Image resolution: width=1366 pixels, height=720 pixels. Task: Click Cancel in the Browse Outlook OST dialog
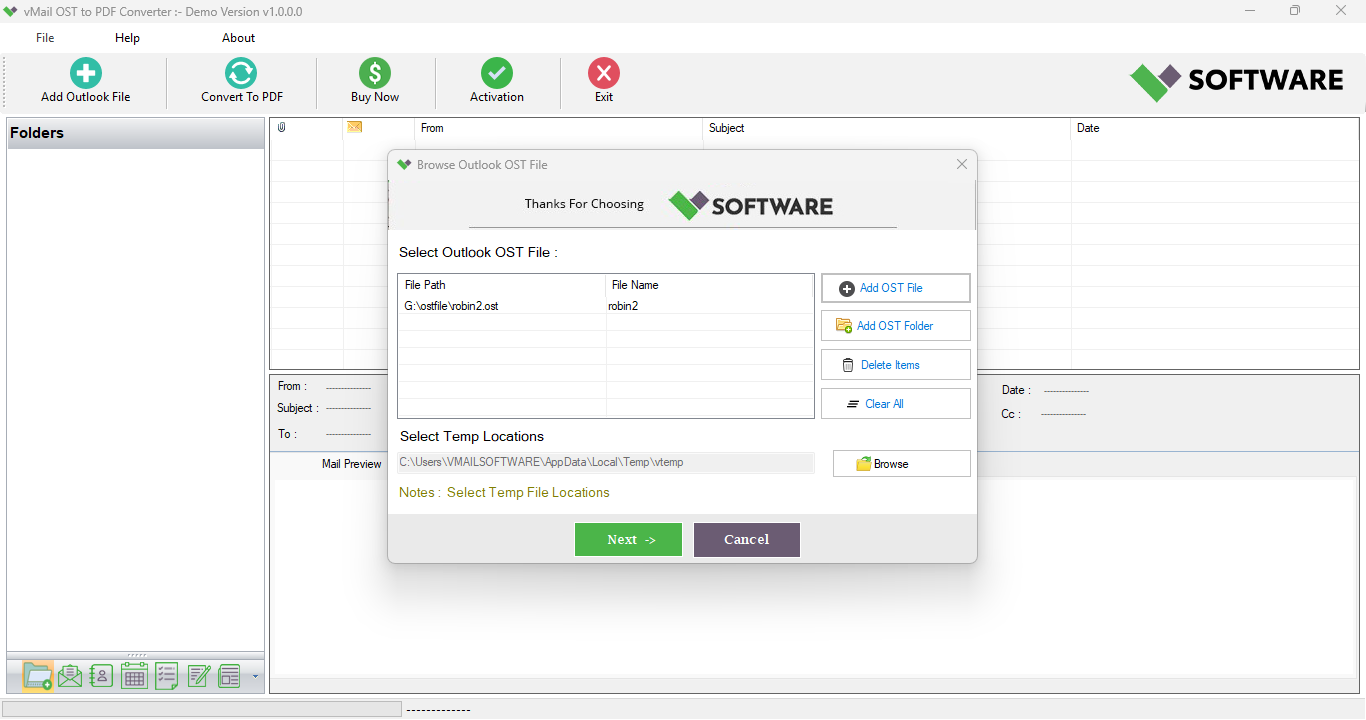click(x=746, y=539)
